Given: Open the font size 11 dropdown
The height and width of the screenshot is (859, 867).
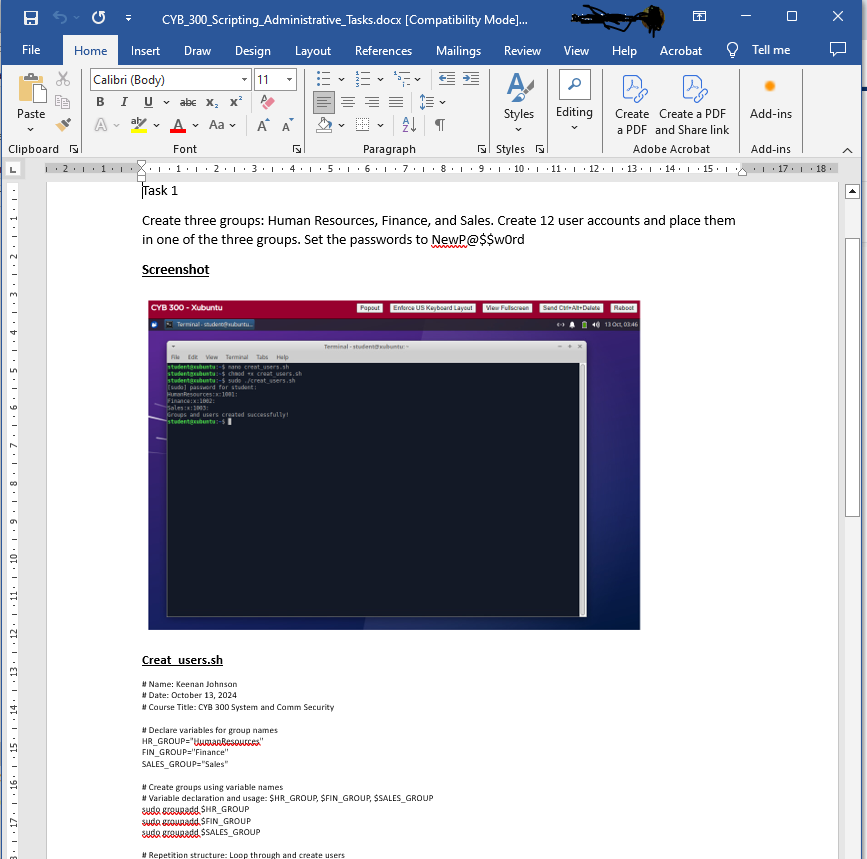Looking at the screenshot, I should coord(289,80).
